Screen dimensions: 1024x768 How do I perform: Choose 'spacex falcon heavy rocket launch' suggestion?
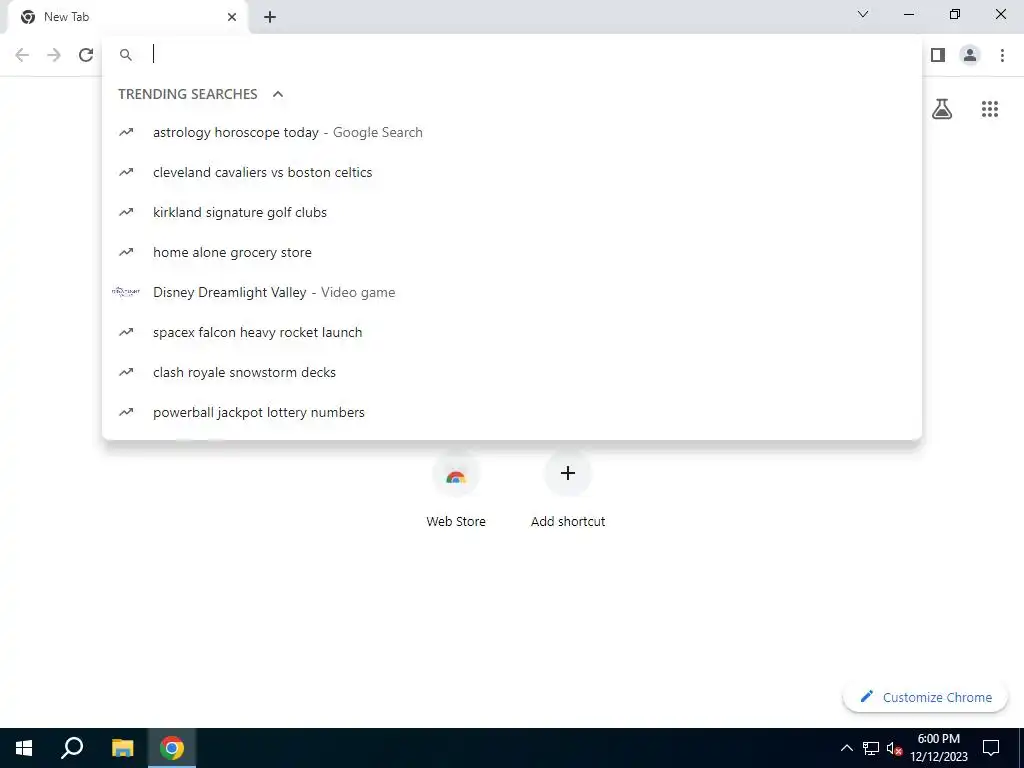(512, 332)
